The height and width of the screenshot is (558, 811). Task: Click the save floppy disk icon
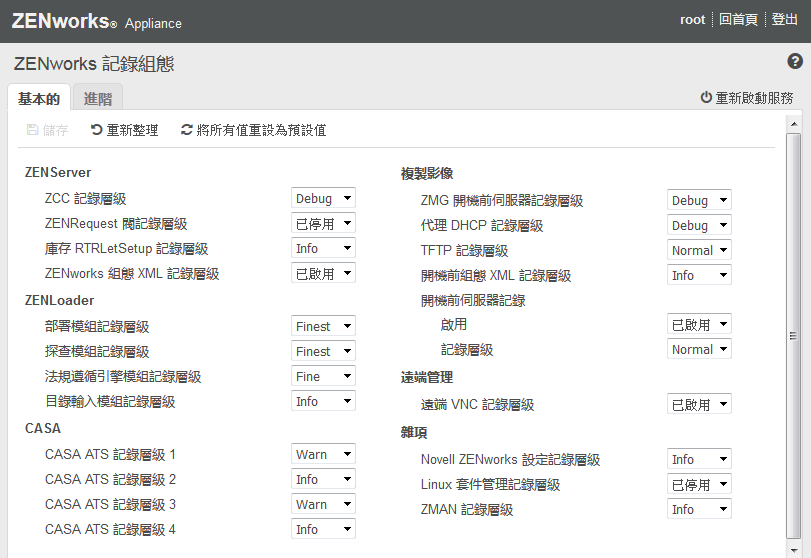[x=32, y=130]
